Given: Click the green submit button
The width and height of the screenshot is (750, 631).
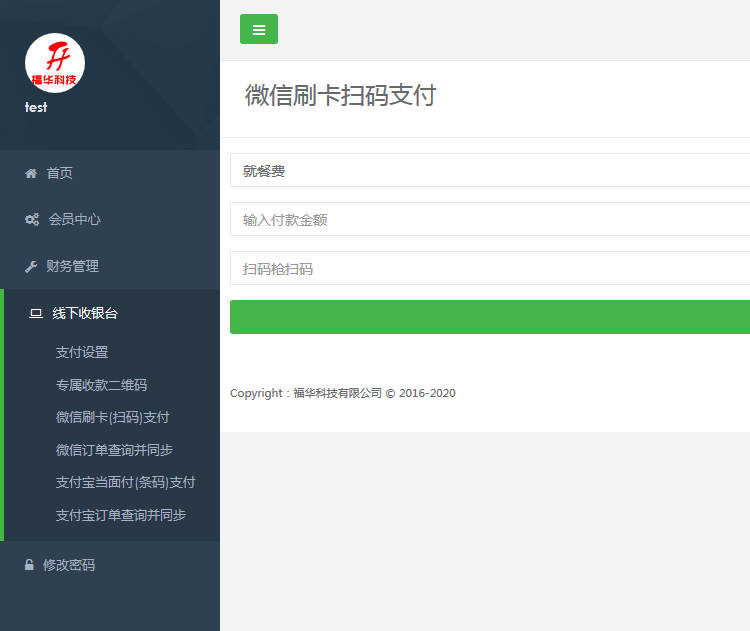Looking at the screenshot, I should point(490,317).
